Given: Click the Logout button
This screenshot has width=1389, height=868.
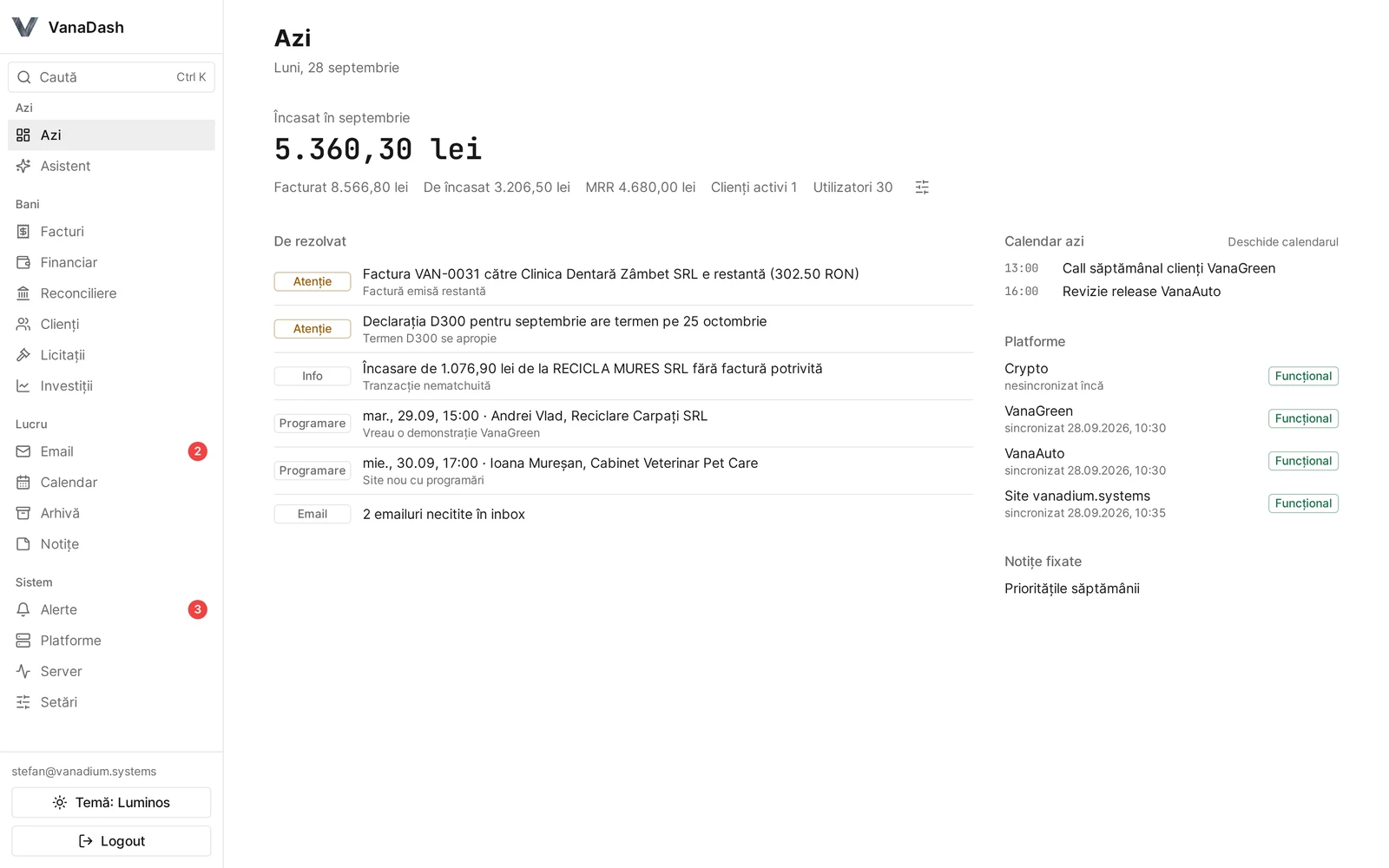Looking at the screenshot, I should (111, 841).
